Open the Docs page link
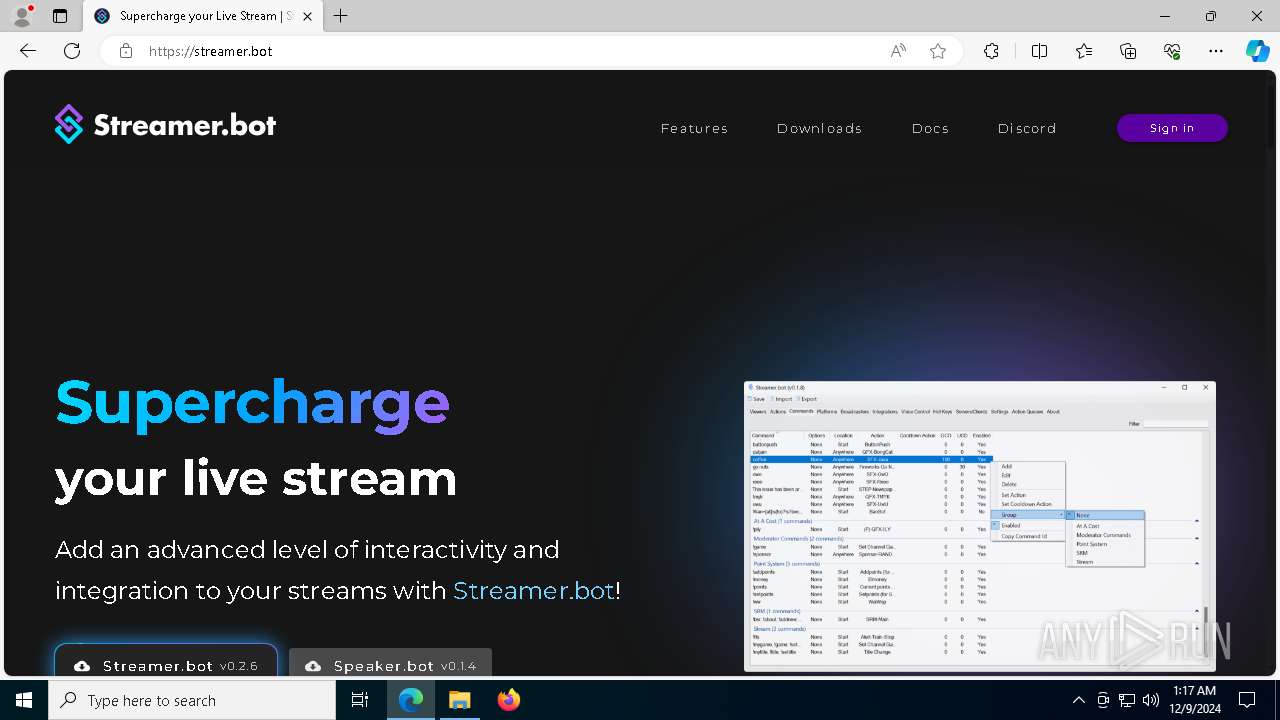Viewport: 1280px width, 720px height. pos(930,128)
